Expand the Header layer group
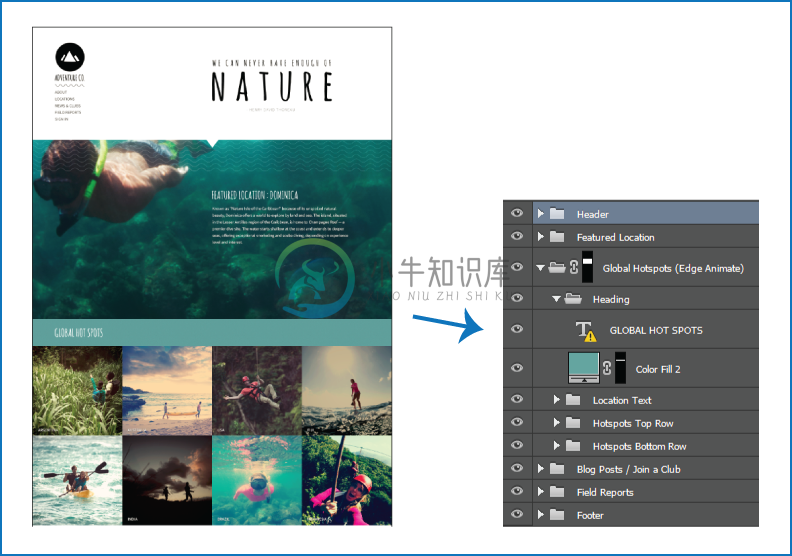This screenshot has width=792, height=556. [x=540, y=214]
